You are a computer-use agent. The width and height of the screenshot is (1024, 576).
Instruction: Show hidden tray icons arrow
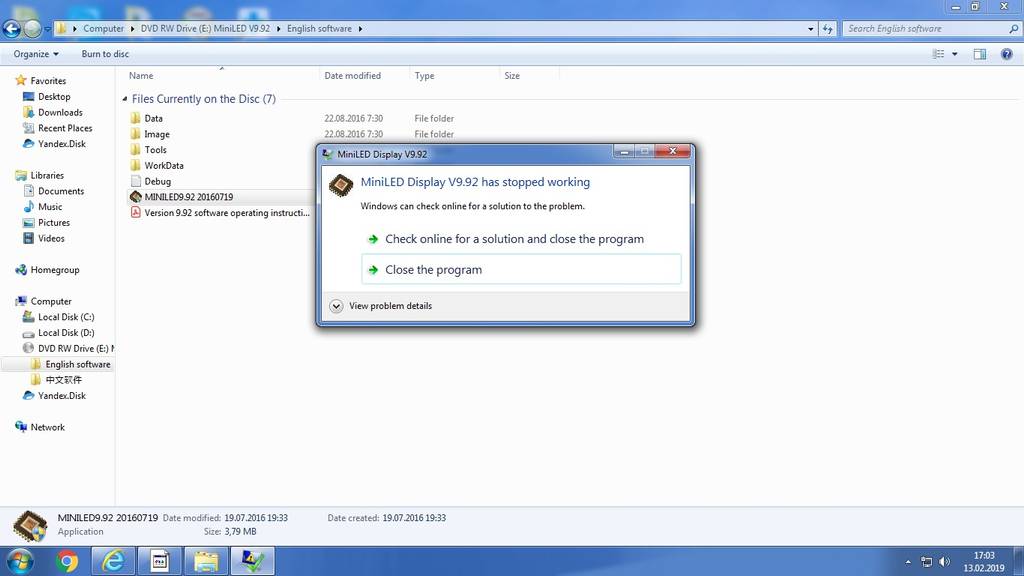tap(908, 562)
